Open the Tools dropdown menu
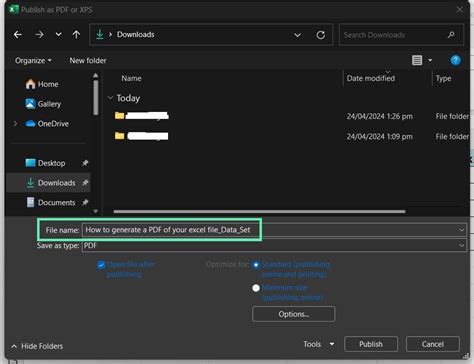474x364 pixels. 319,344
